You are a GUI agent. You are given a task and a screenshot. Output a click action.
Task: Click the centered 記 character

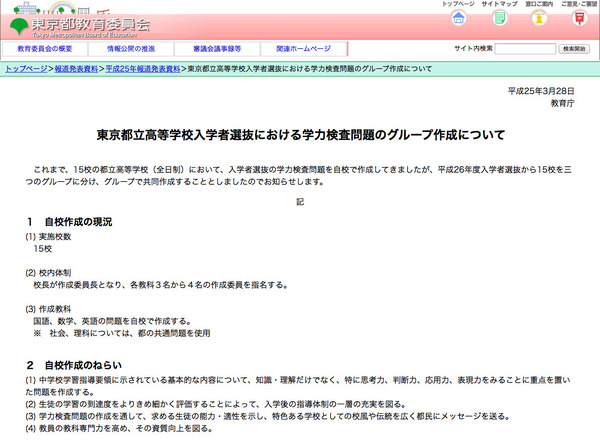(x=300, y=202)
